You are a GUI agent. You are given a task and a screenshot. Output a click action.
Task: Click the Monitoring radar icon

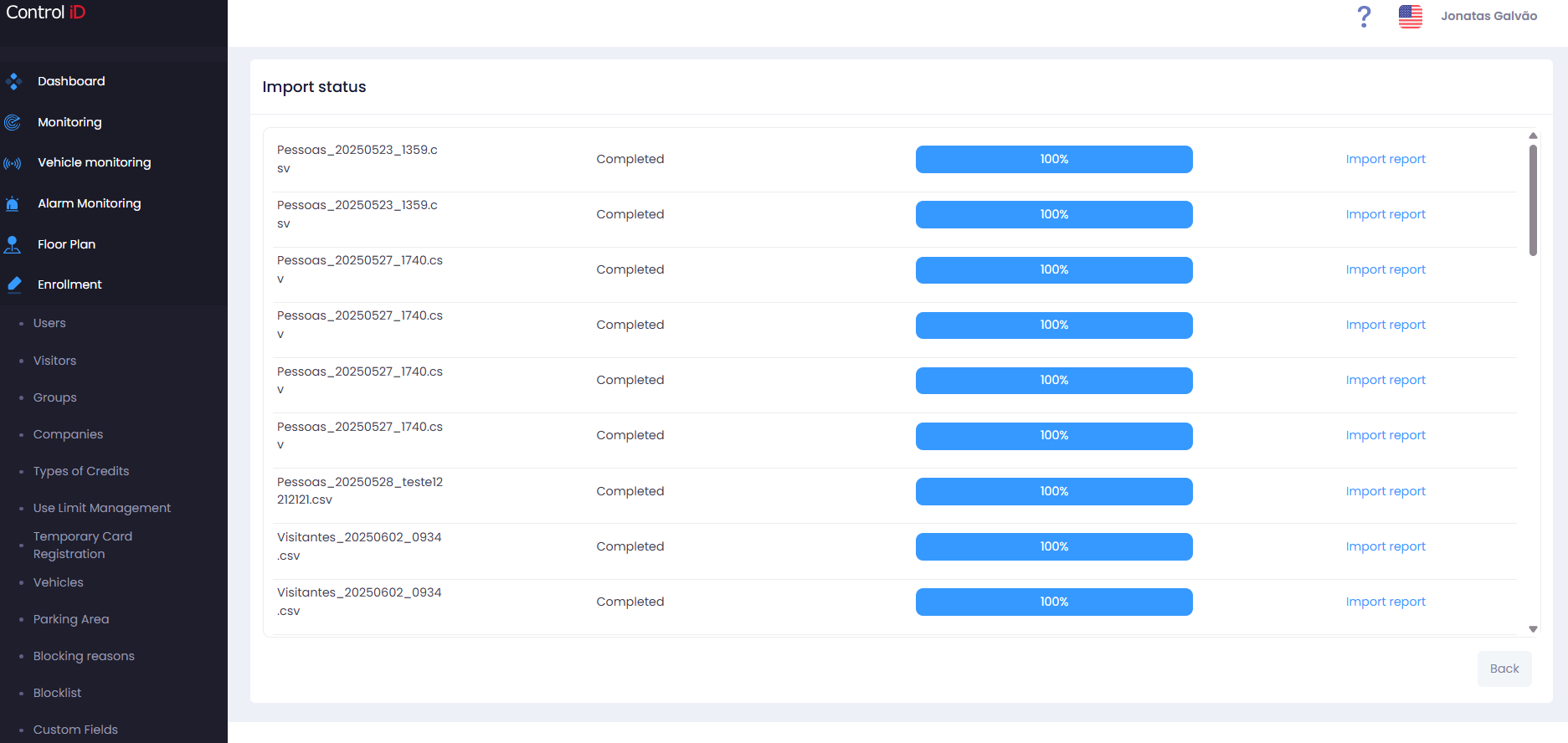pyautogui.click(x=13, y=122)
